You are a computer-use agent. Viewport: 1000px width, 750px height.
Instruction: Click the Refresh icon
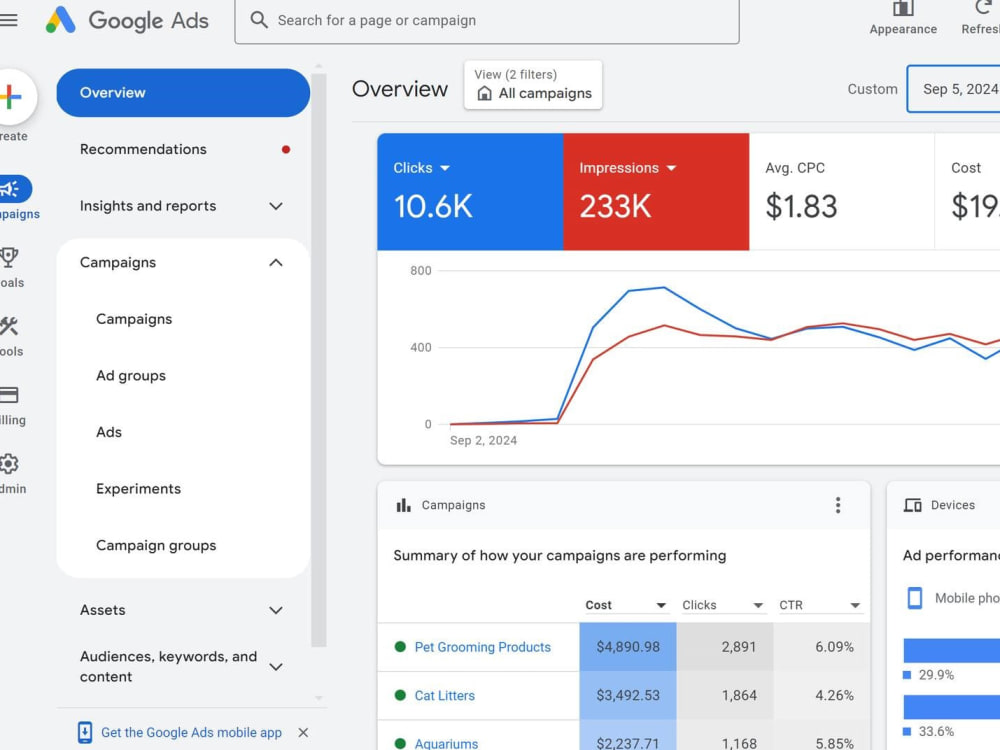984,8
